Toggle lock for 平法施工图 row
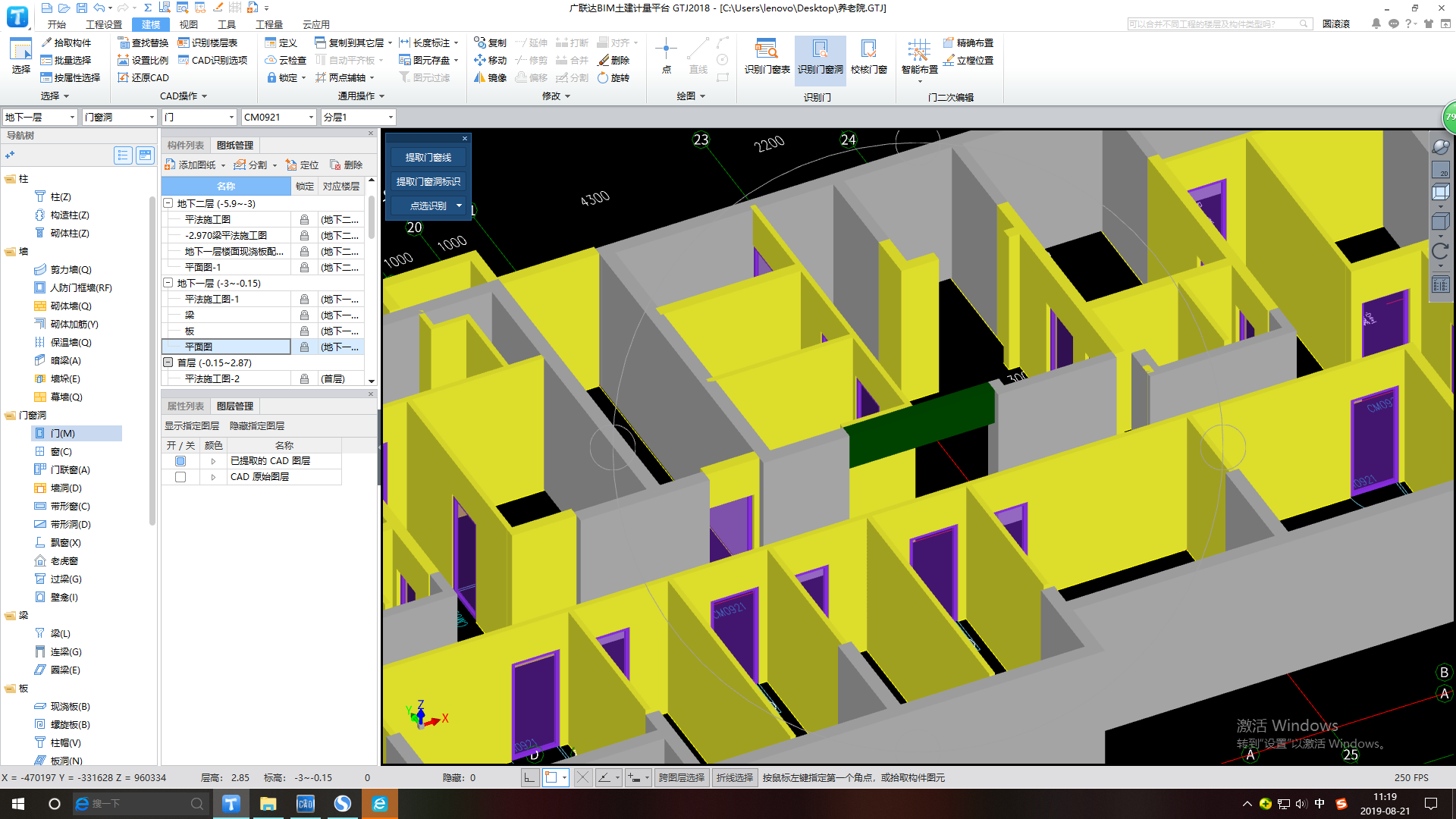Image resolution: width=1456 pixels, height=819 pixels. [304, 219]
